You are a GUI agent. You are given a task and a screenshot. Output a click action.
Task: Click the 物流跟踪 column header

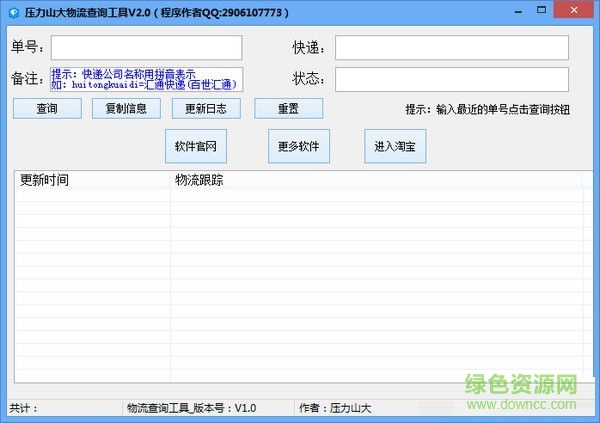pyautogui.click(x=376, y=180)
